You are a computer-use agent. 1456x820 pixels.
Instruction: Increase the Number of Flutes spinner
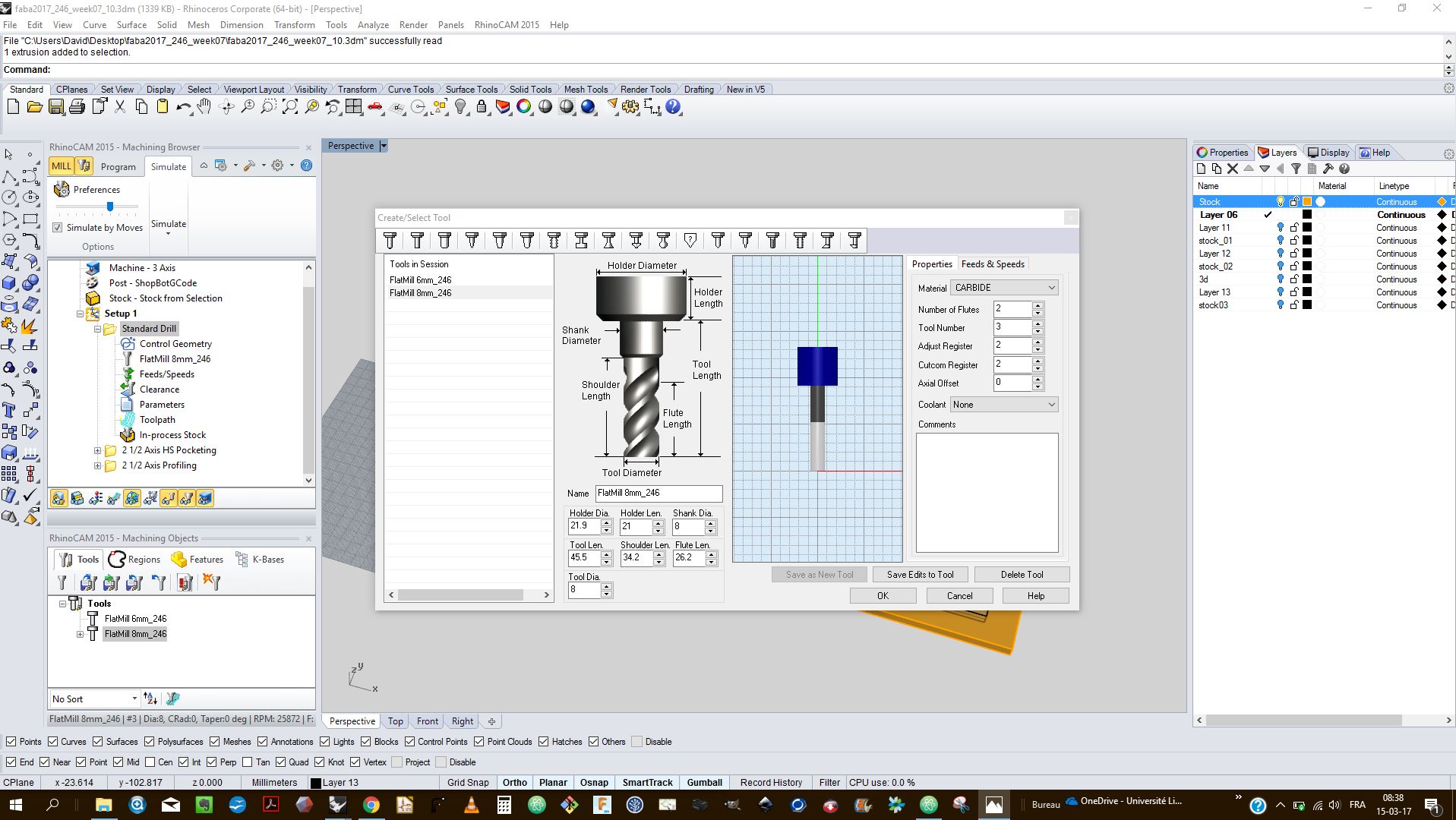tap(1038, 305)
